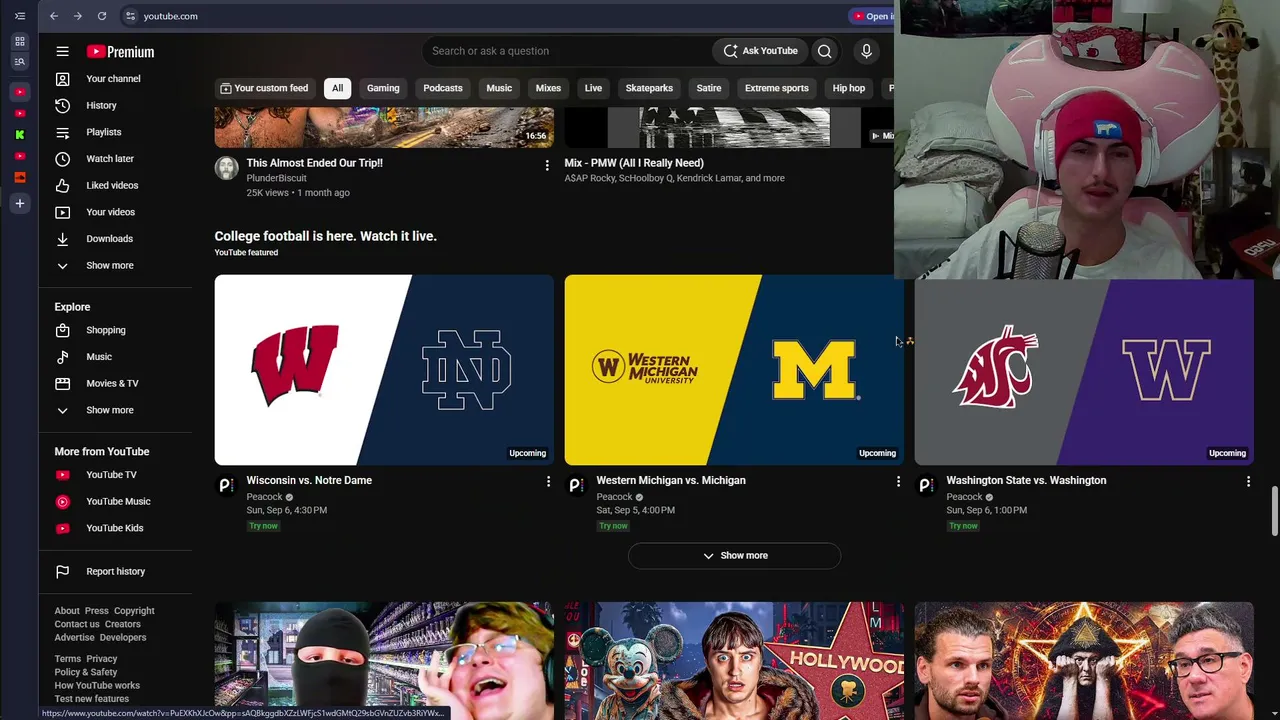Select the All filter chip
The image size is (1280, 720).
[337, 88]
